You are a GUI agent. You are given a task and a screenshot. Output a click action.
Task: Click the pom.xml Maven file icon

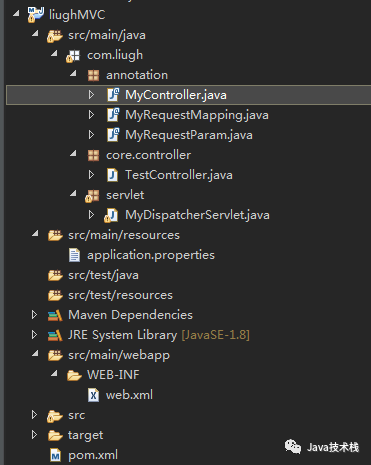pos(55,455)
